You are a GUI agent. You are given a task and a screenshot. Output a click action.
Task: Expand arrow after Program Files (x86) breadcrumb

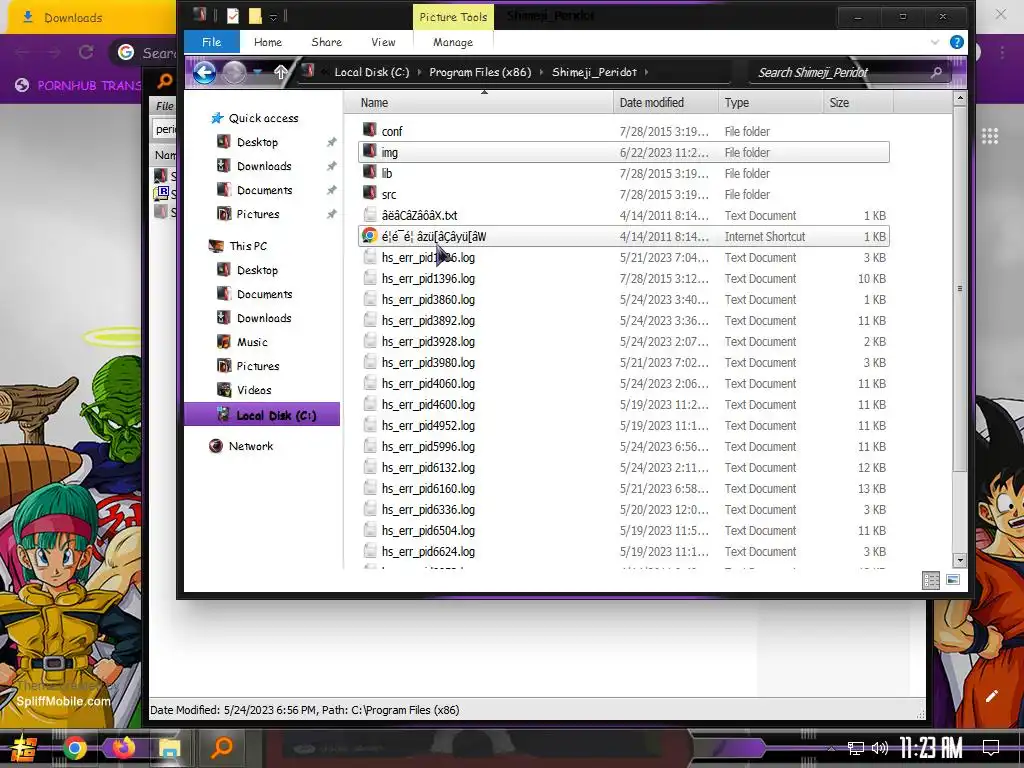pyautogui.click(x=541, y=72)
